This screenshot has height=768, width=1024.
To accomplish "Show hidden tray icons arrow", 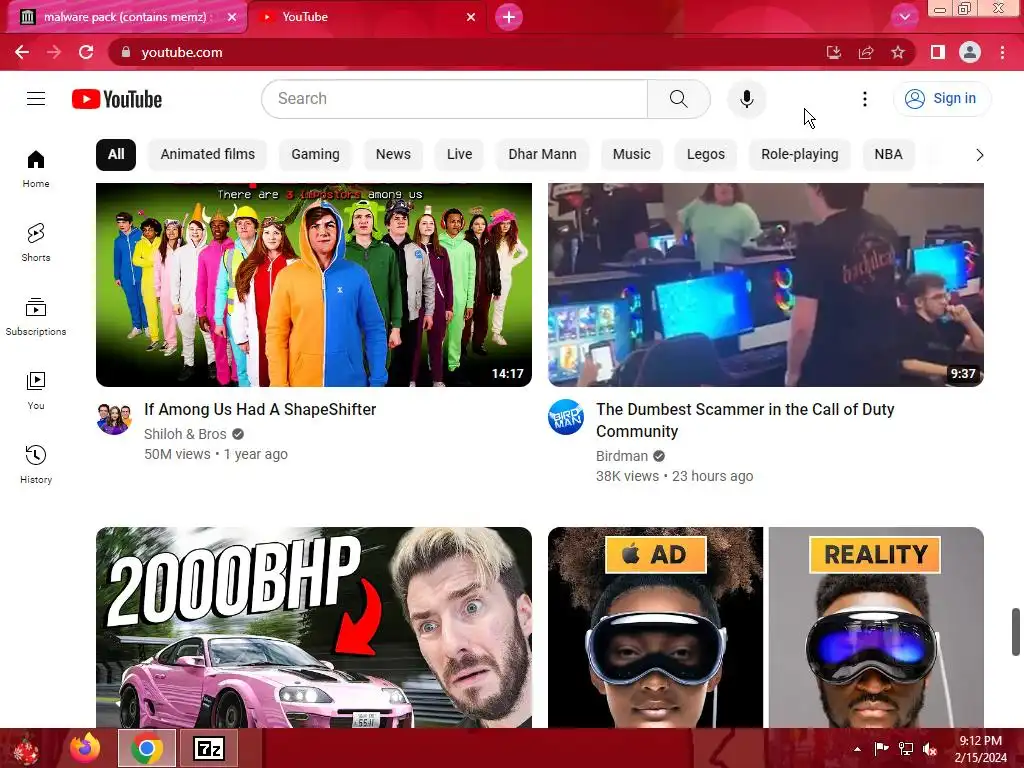I will click(857, 749).
